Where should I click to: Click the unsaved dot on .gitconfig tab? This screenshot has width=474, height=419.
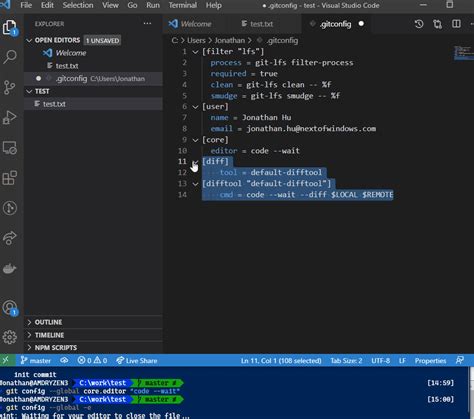click(x=361, y=24)
